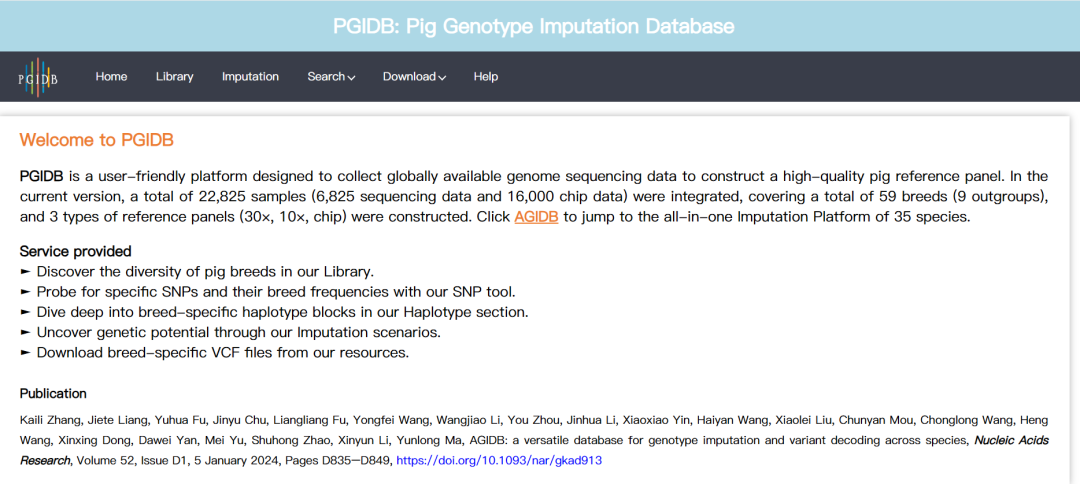The width and height of the screenshot is (1080, 484).
Task: Open the Library page
Action: 175,77
